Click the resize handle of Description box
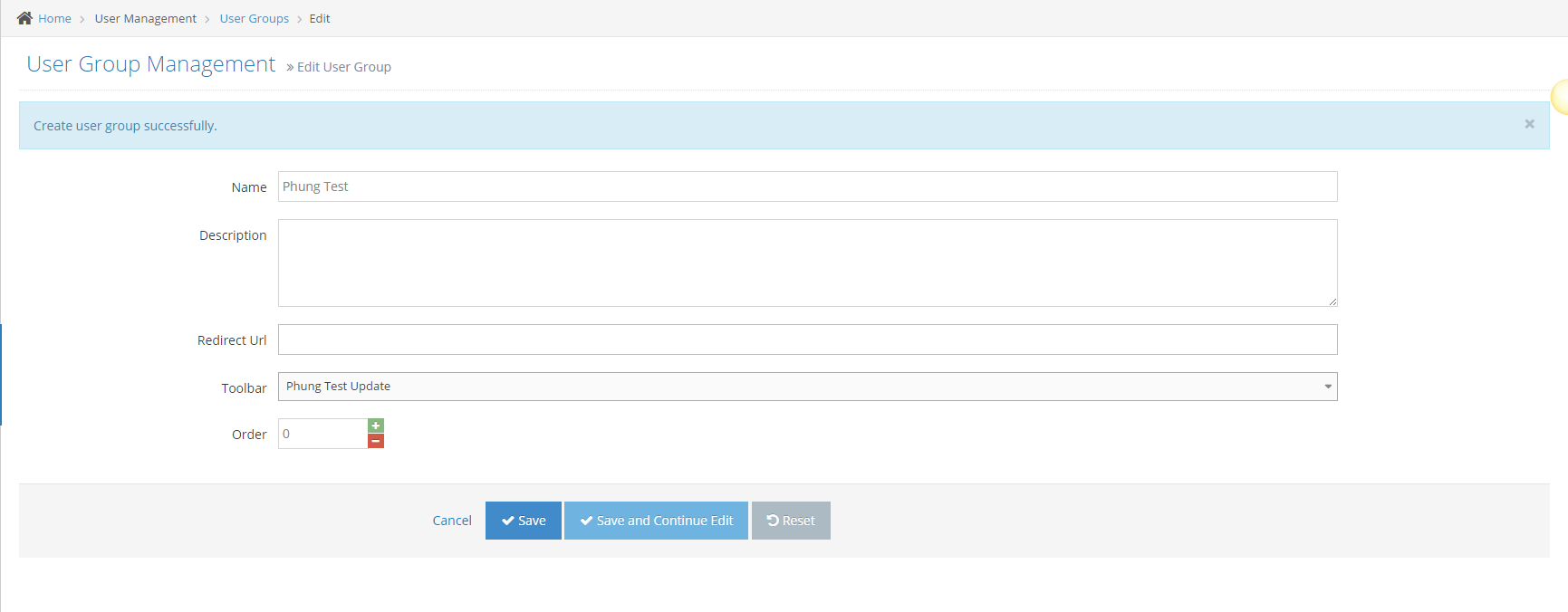Image resolution: width=1568 pixels, height=612 pixels. pyautogui.click(x=1332, y=301)
